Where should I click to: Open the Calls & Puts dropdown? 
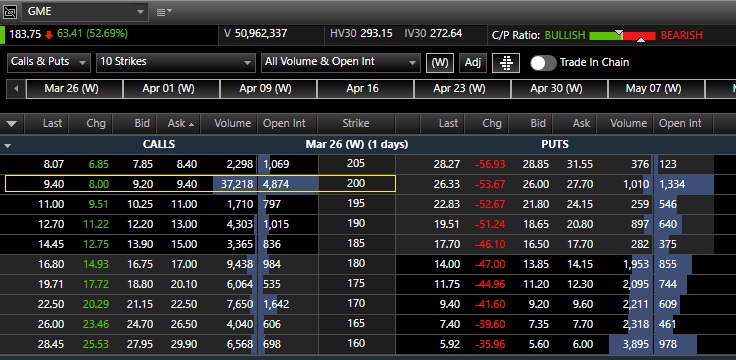(x=49, y=62)
